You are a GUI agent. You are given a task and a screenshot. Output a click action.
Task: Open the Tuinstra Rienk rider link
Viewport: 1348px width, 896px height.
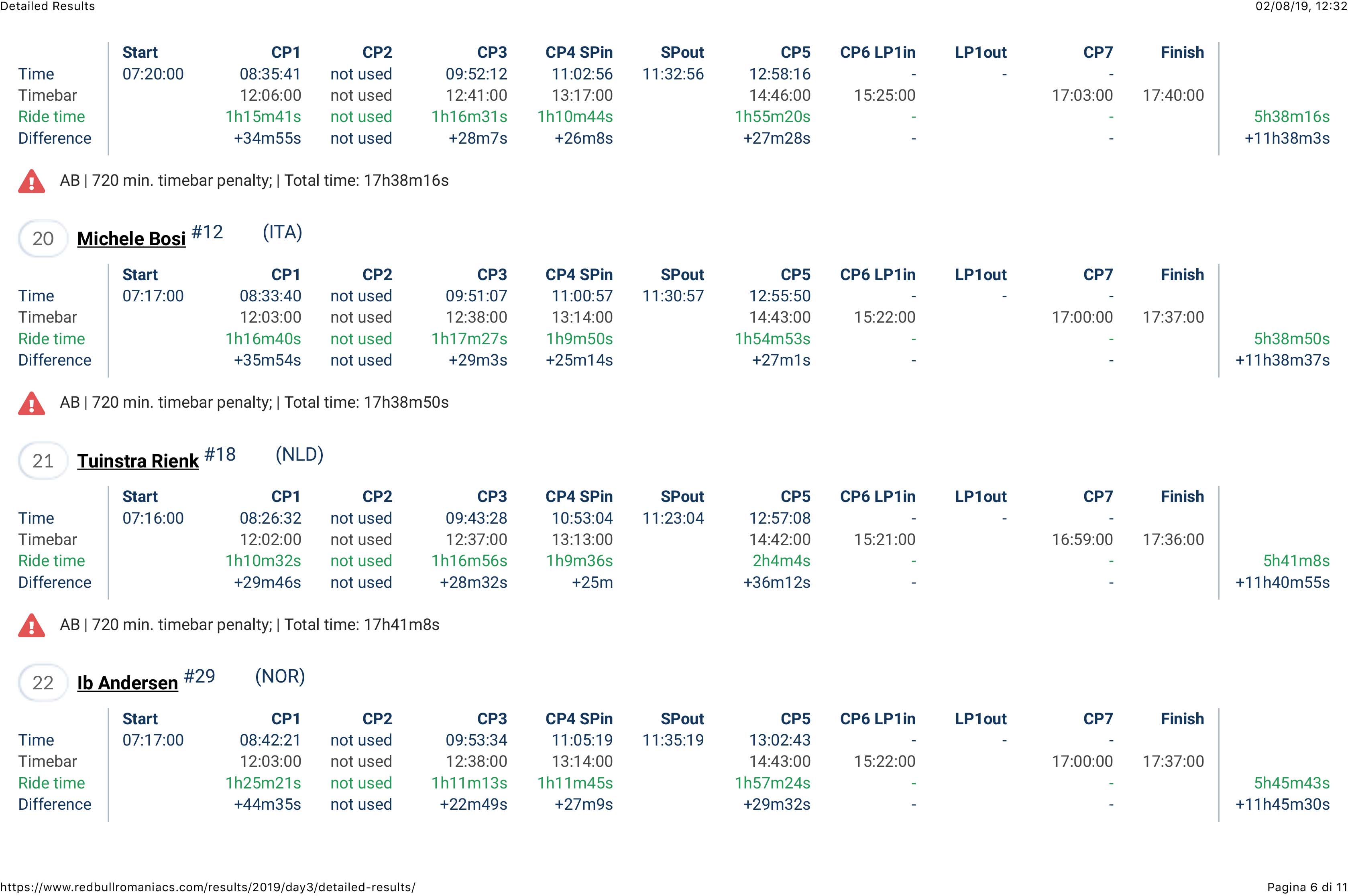138,461
